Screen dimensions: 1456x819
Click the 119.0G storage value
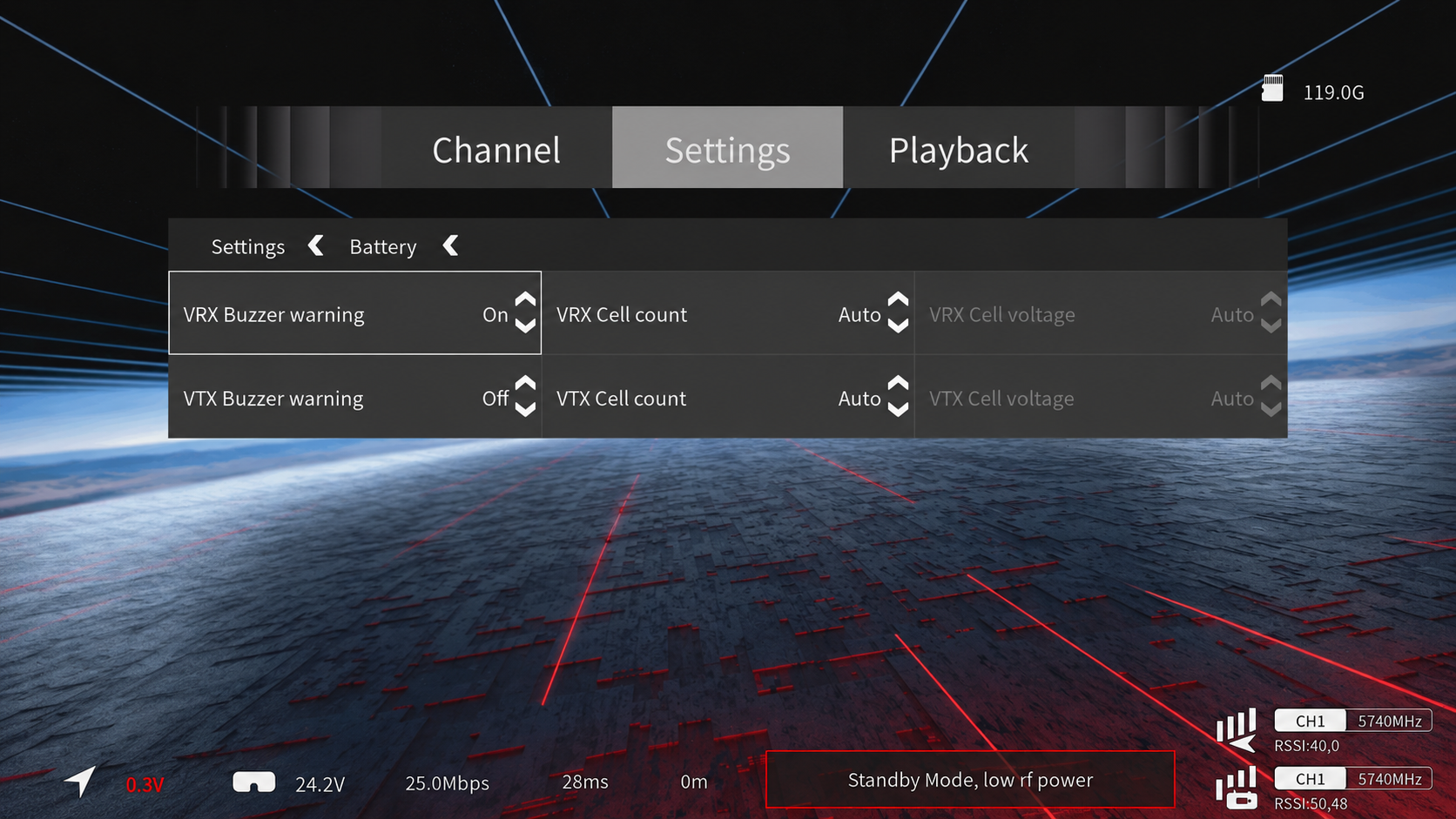click(1333, 92)
